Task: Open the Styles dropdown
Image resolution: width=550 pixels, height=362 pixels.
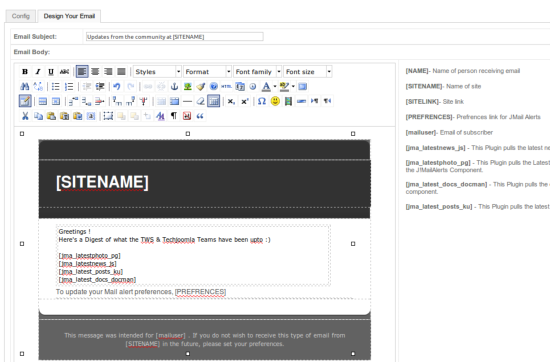Action: coord(157,72)
